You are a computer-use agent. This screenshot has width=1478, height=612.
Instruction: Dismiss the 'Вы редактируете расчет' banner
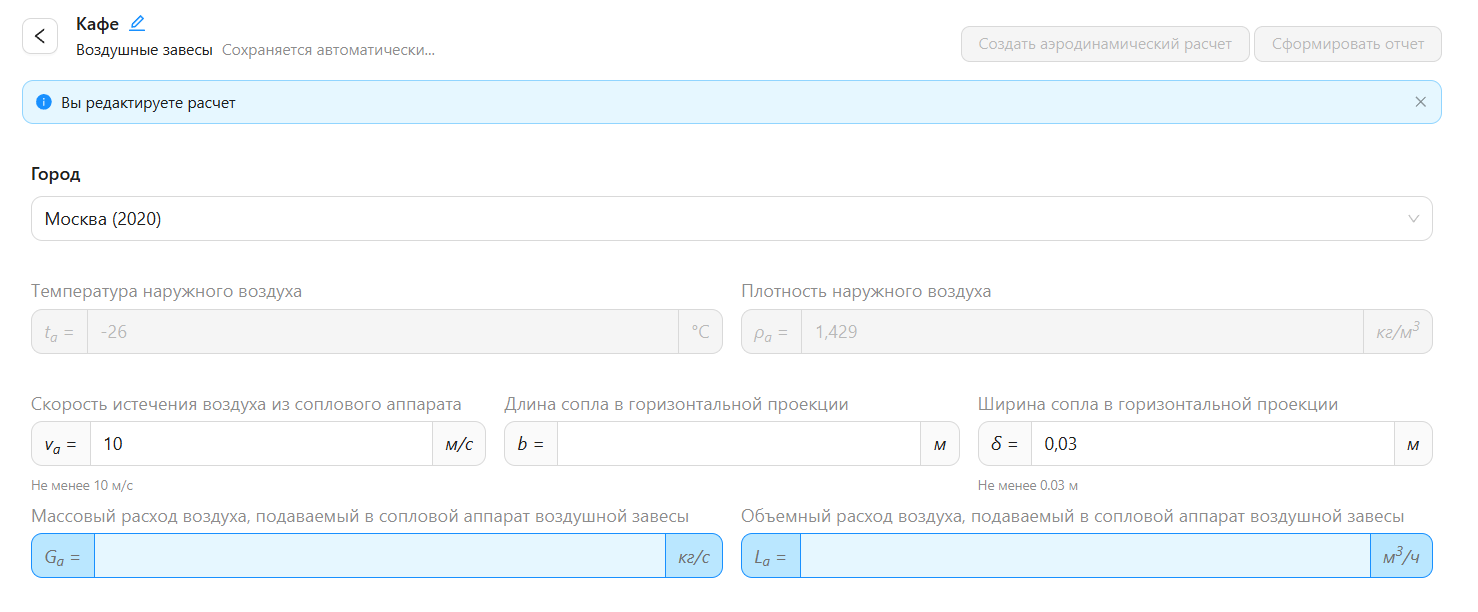(x=1420, y=102)
